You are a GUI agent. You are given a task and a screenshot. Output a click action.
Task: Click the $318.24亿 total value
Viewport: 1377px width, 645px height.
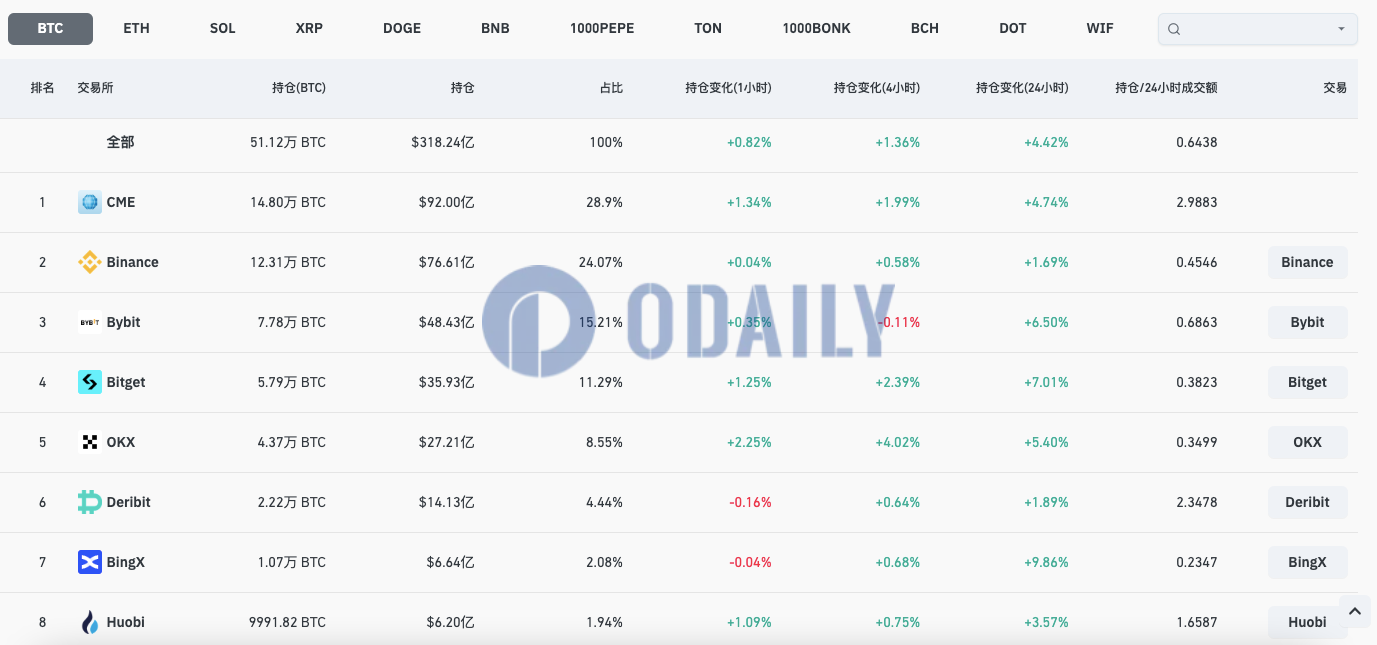[x=443, y=142]
